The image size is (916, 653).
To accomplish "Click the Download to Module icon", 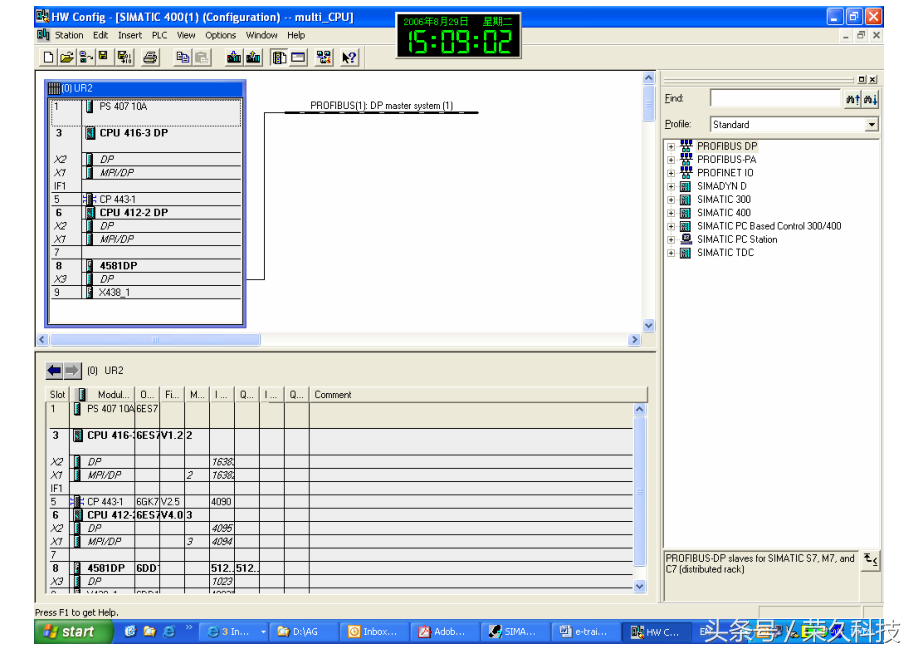I will pos(234,58).
